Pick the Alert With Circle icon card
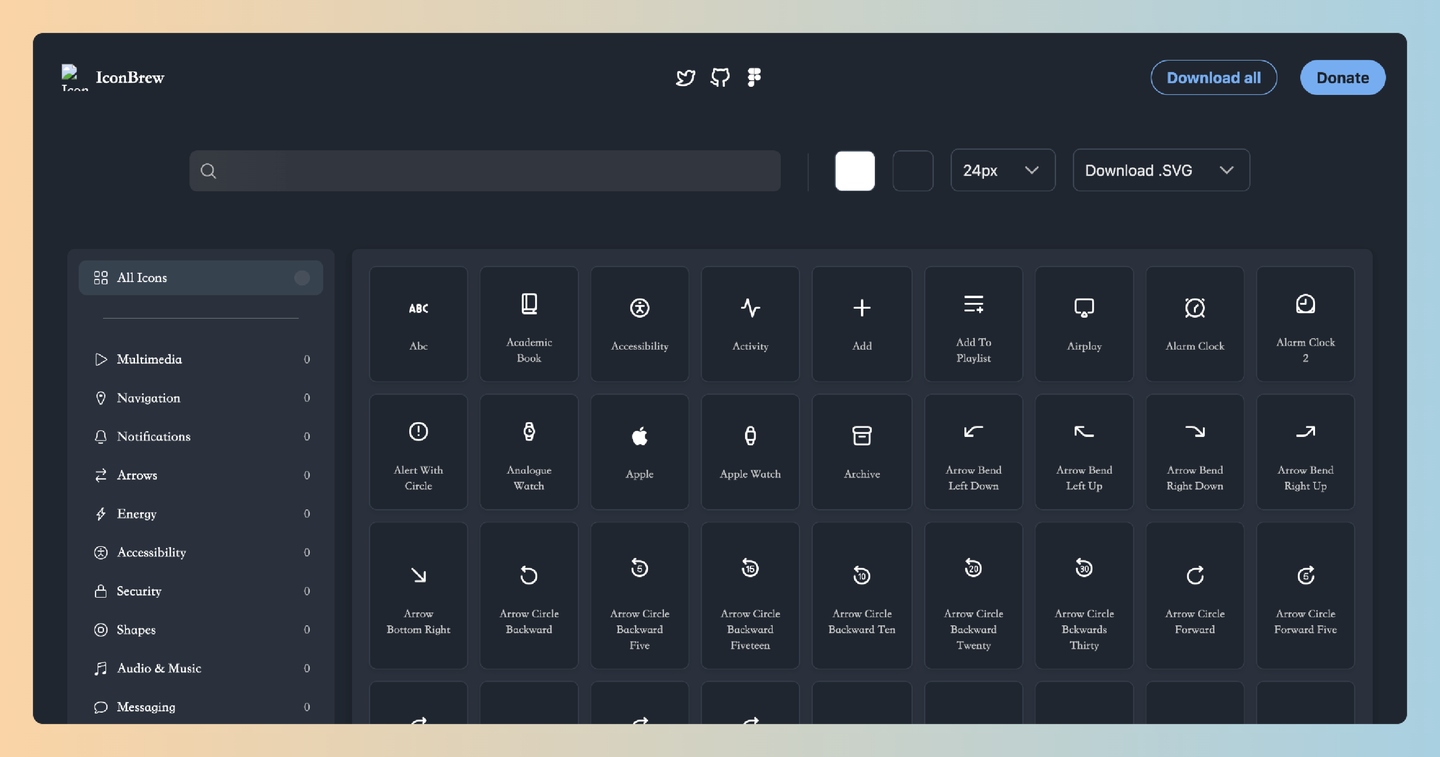 (x=418, y=452)
